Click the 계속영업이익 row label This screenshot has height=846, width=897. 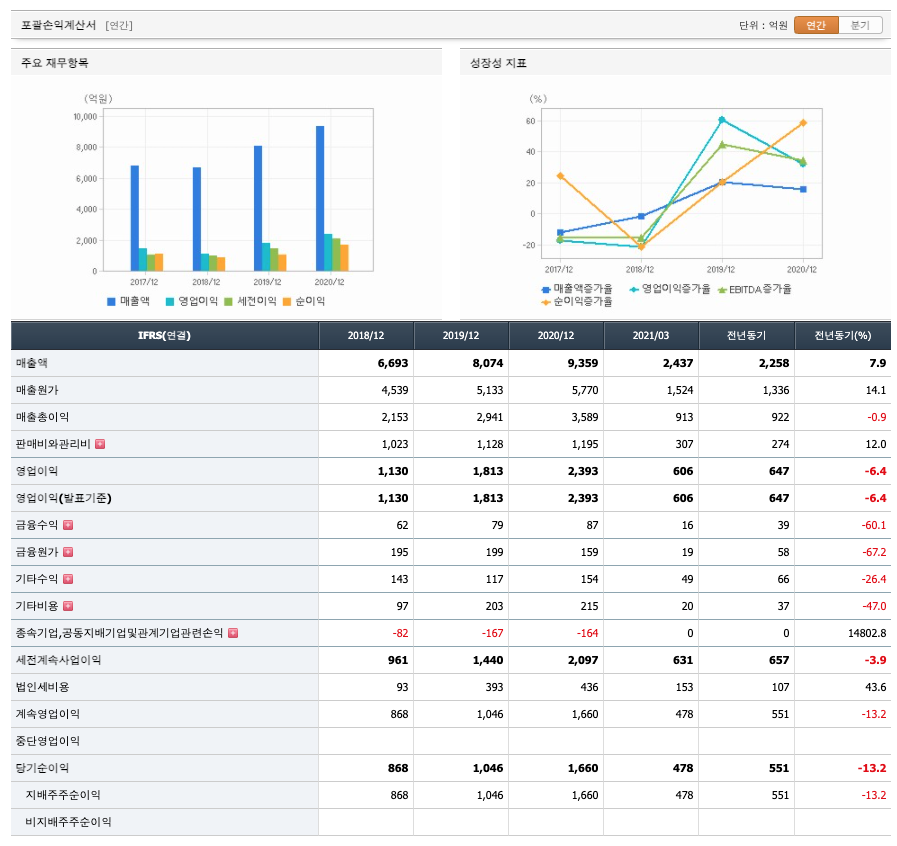[47, 714]
